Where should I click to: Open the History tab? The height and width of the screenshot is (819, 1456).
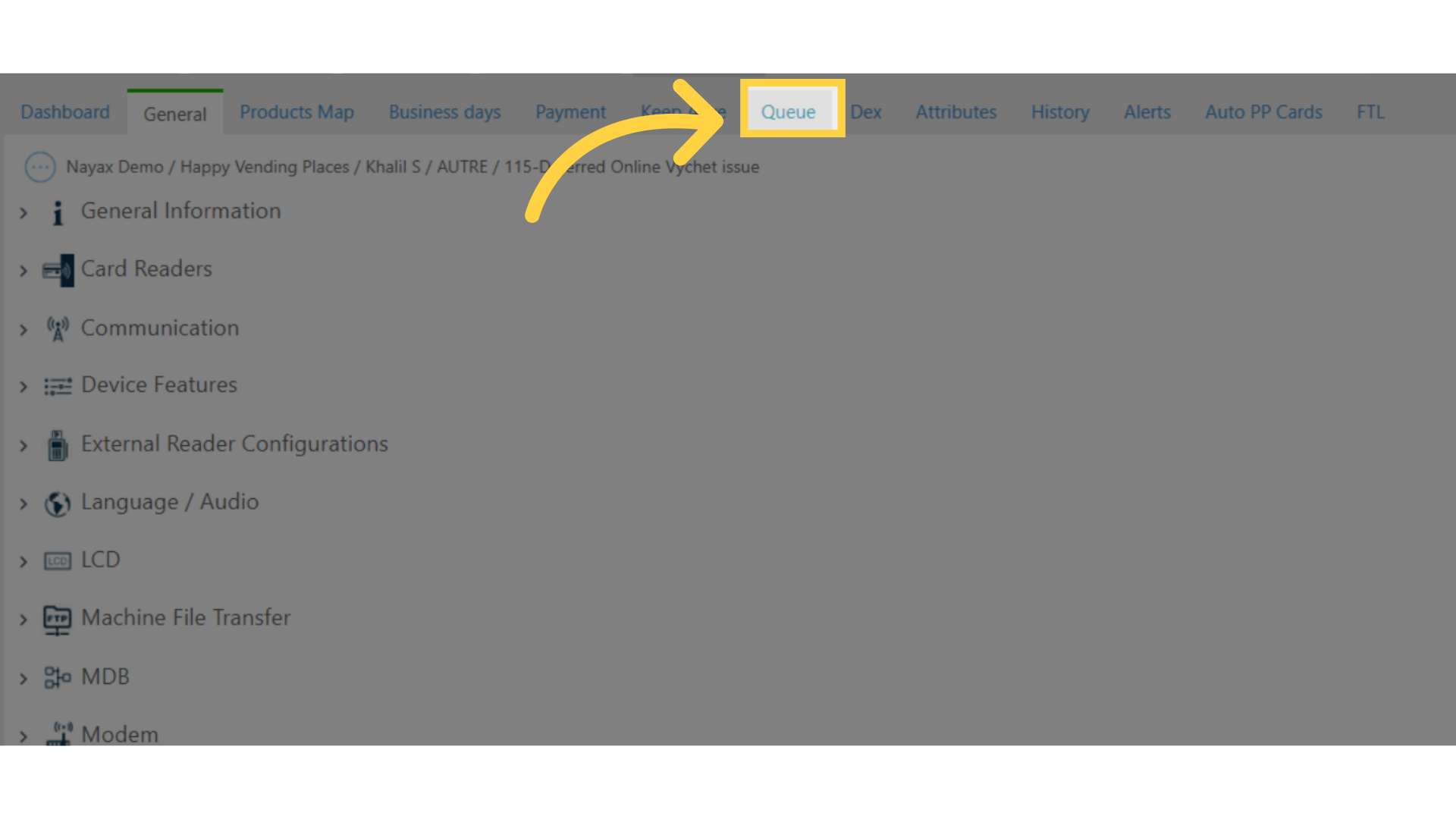(1060, 111)
